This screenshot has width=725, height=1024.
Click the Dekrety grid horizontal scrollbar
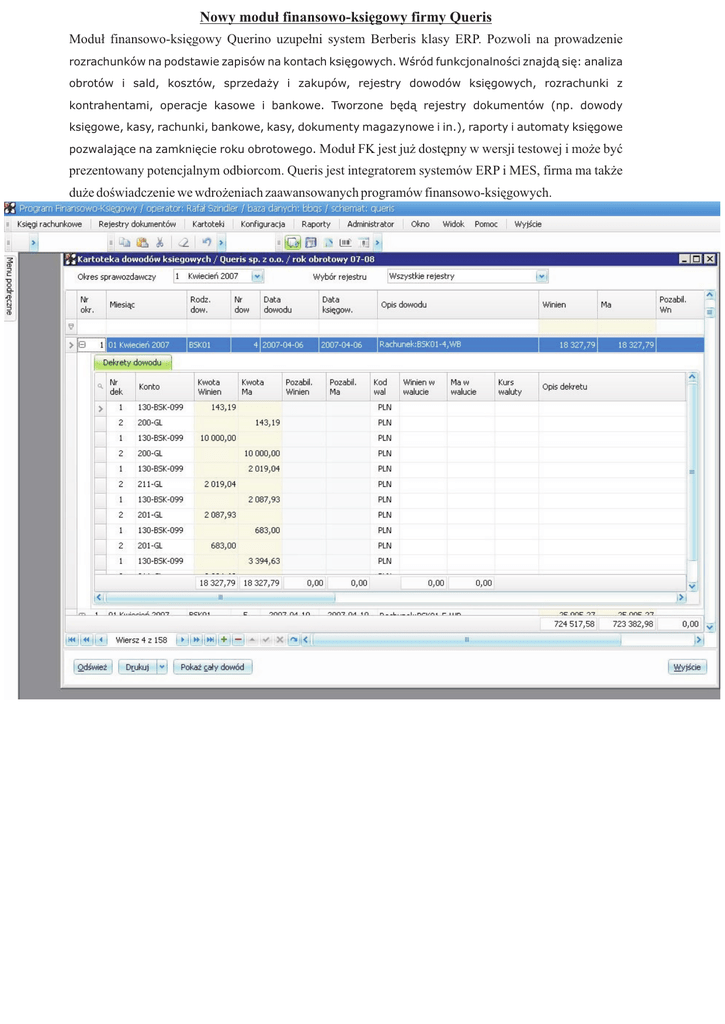tap(390, 598)
